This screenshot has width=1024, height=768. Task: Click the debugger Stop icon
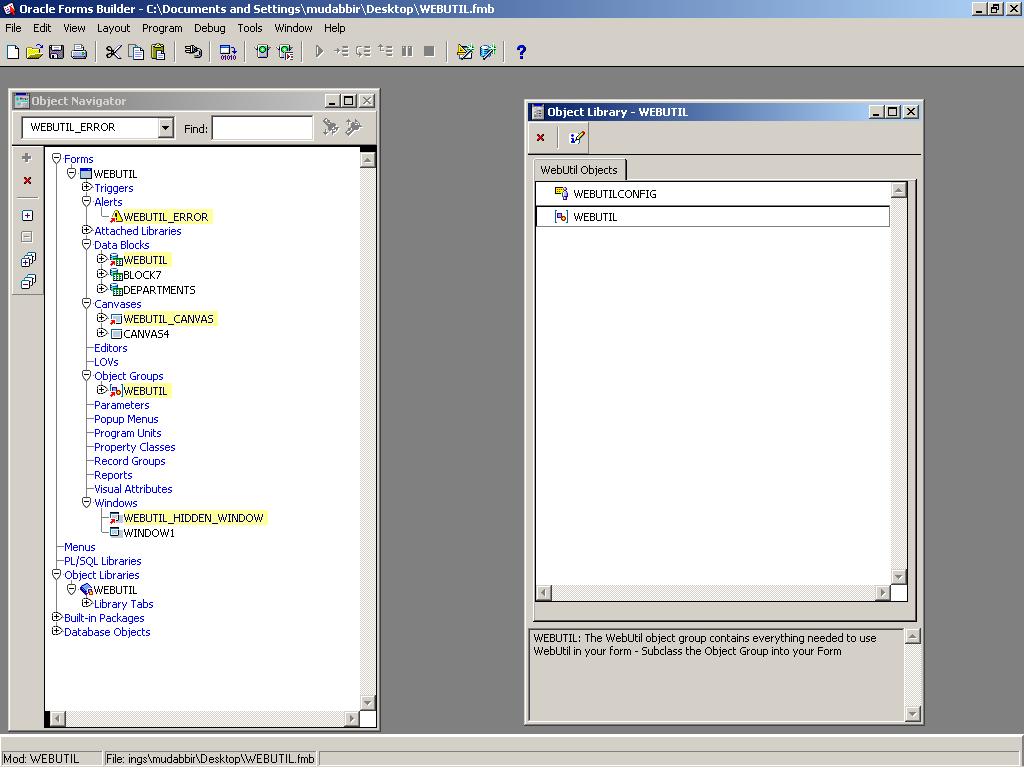pos(429,52)
